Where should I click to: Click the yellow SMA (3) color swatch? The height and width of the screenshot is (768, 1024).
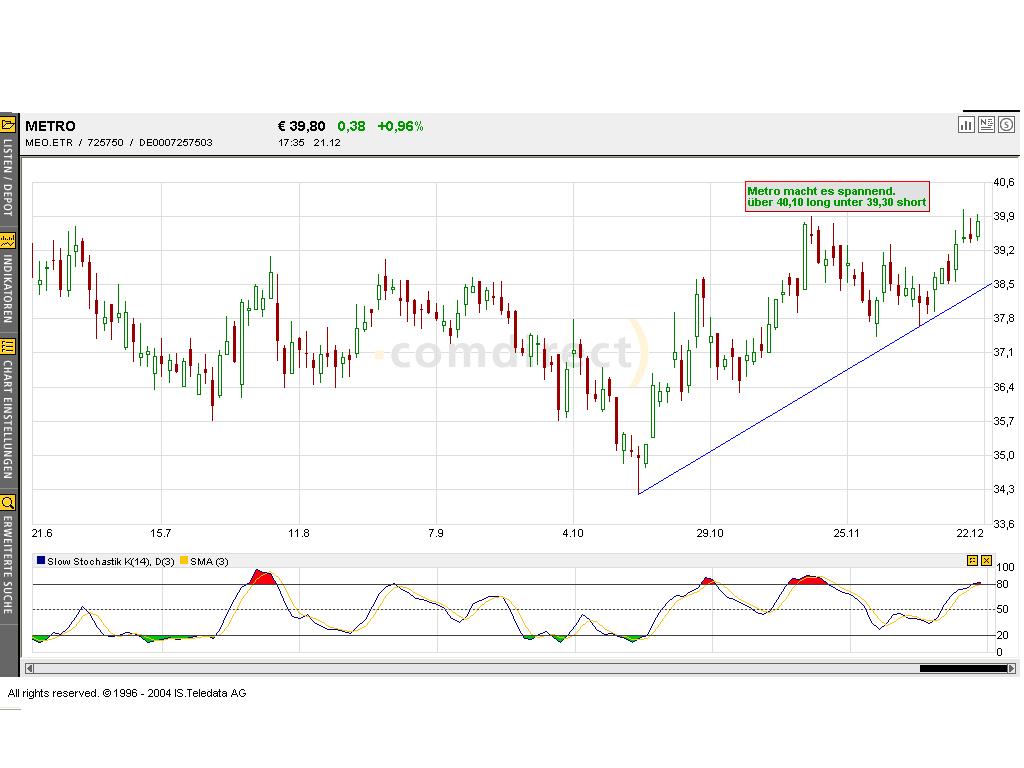(184, 560)
